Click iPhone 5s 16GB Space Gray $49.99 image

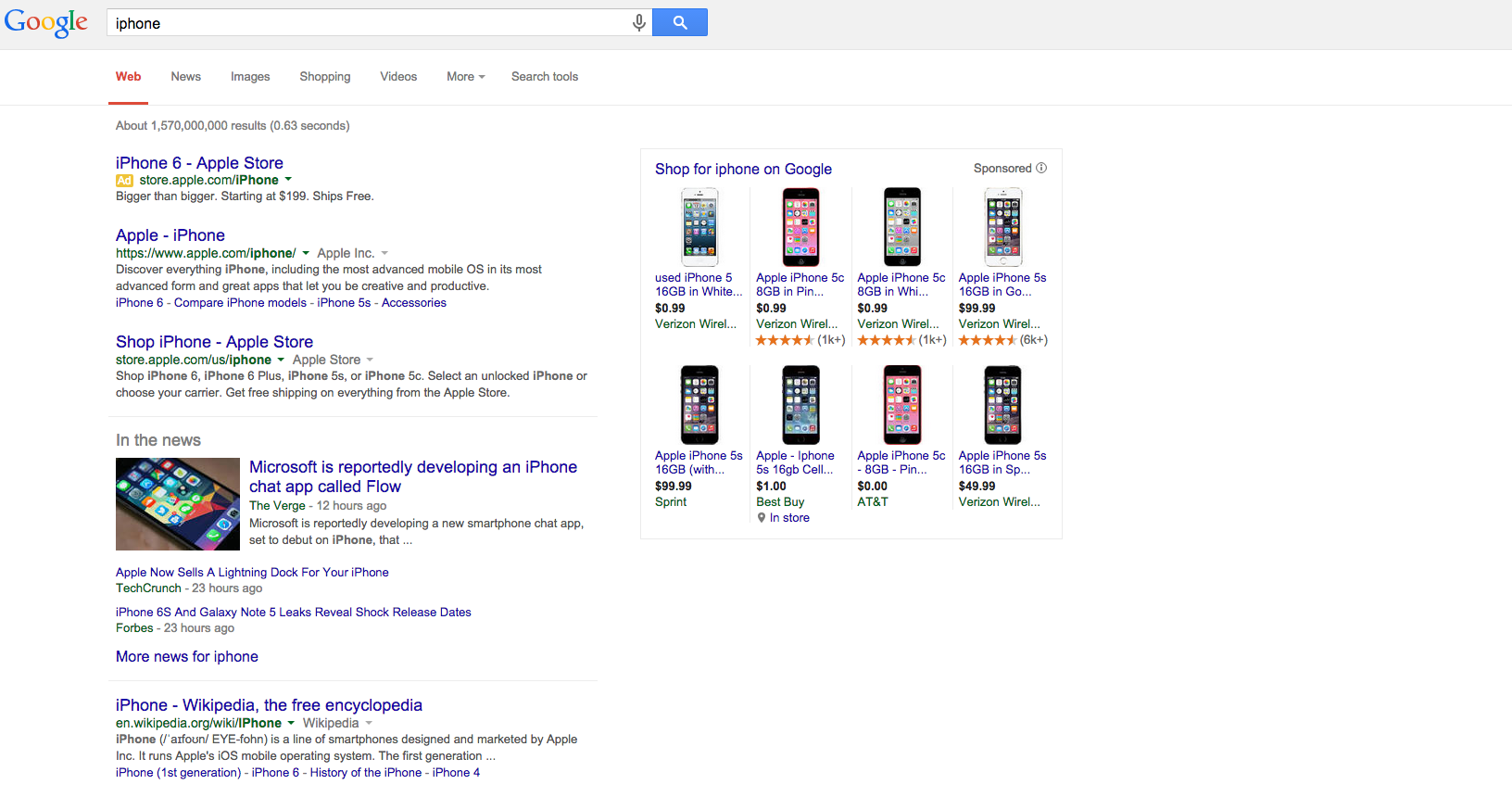[1003, 405]
